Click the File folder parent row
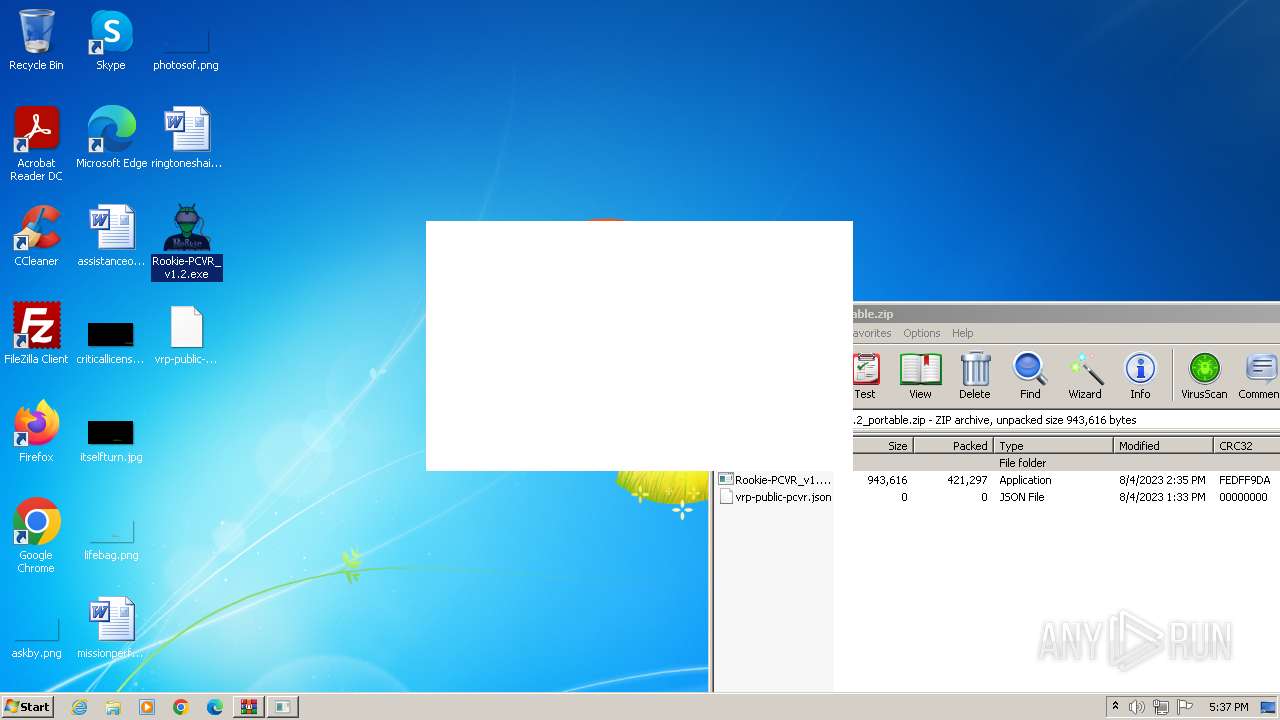The height and width of the screenshot is (720, 1280). coord(1022,463)
